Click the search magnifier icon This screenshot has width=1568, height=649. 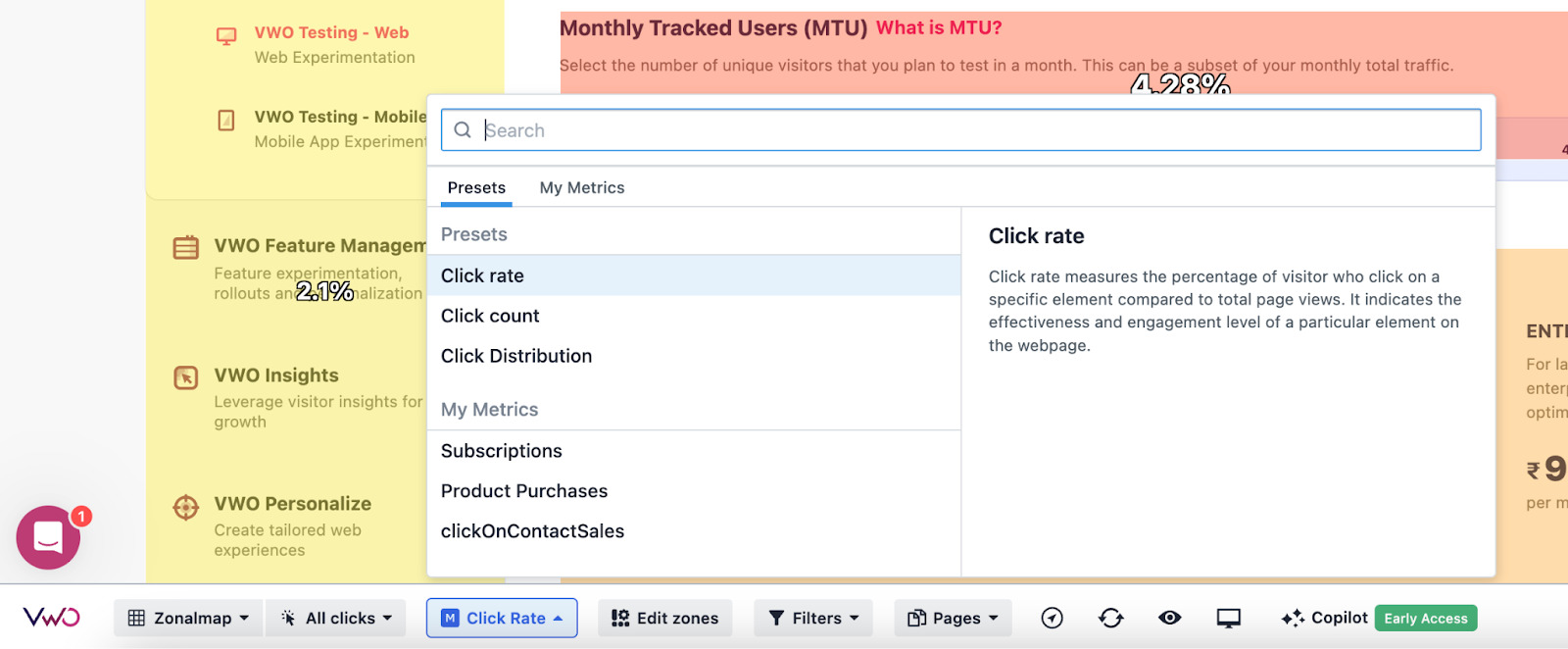(x=463, y=130)
